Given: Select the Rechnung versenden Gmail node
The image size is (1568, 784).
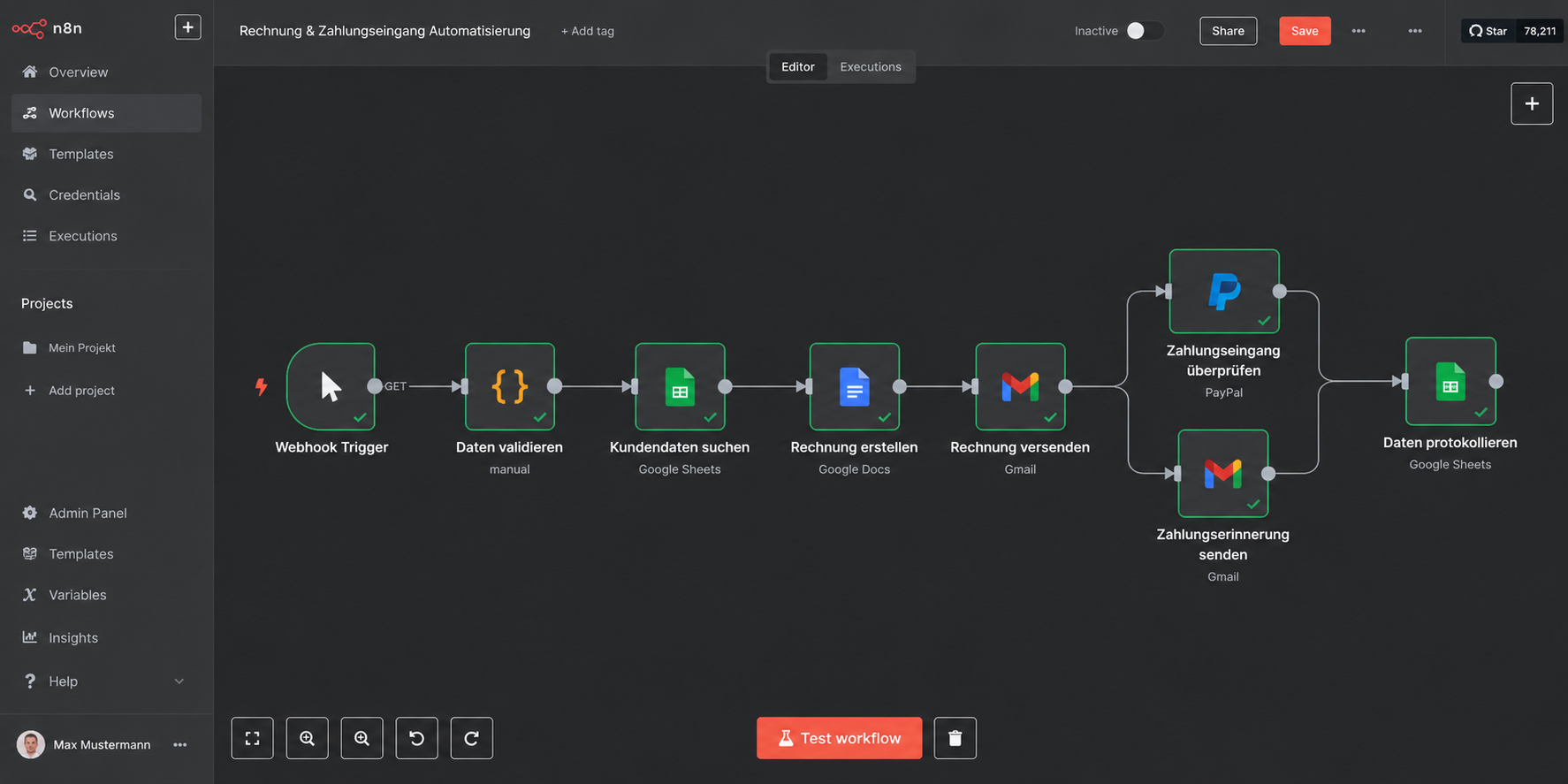Looking at the screenshot, I should coord(1020,386).
